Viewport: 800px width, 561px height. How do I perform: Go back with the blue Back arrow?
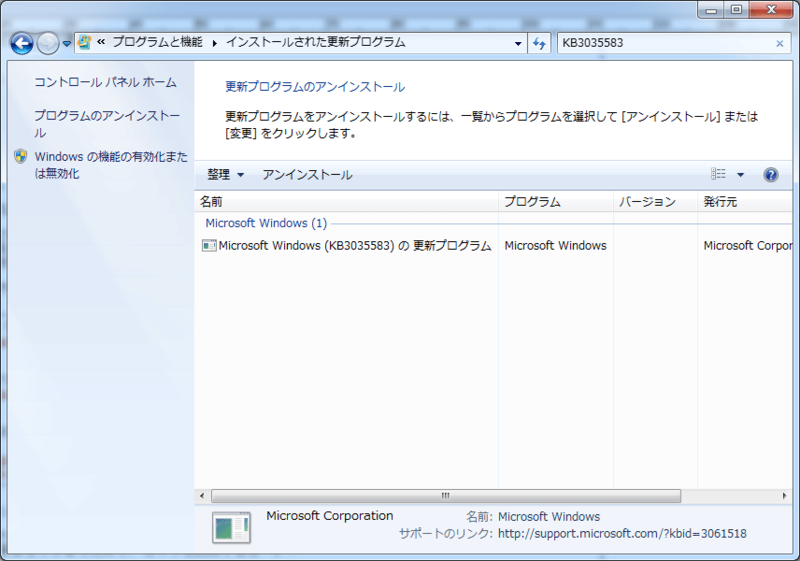click(x=22, y=43)
